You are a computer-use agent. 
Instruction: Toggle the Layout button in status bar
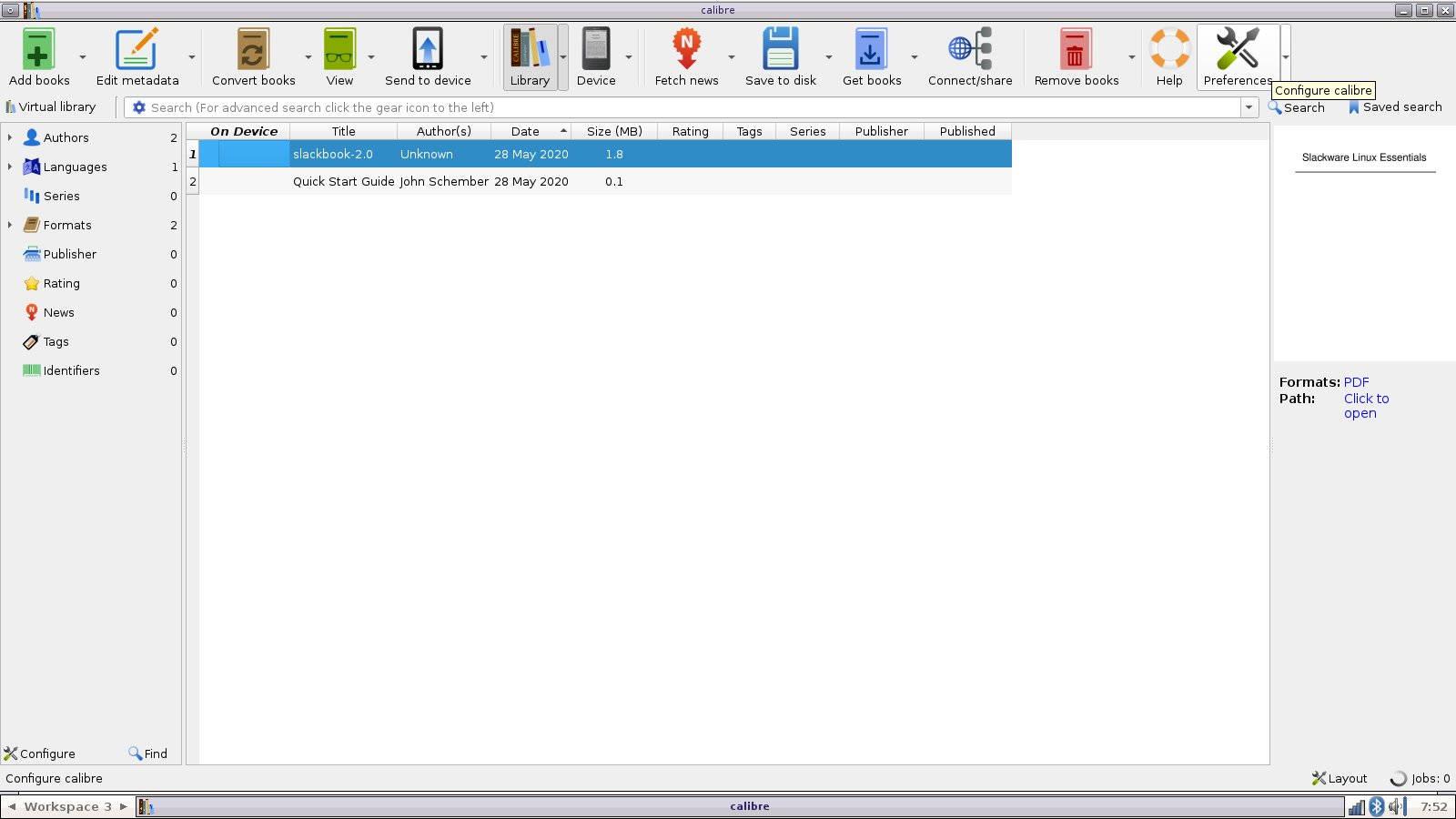[x=1339, y=778]
